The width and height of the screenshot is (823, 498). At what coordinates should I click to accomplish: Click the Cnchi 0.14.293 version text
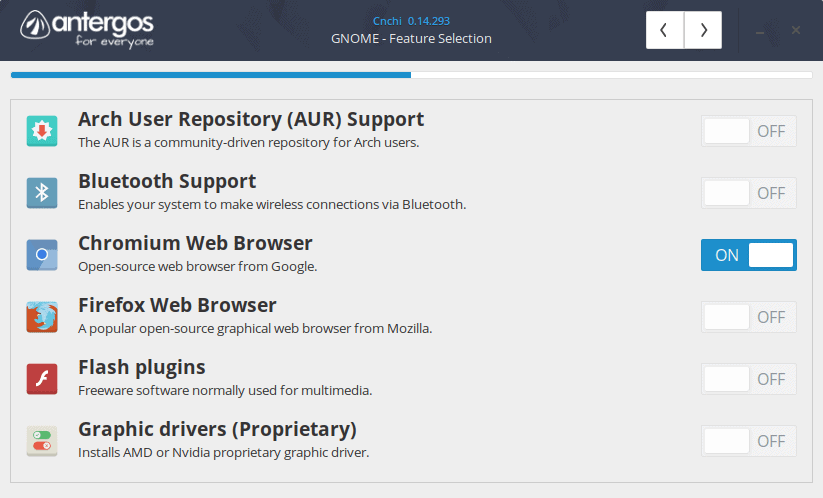coord(412,21)
